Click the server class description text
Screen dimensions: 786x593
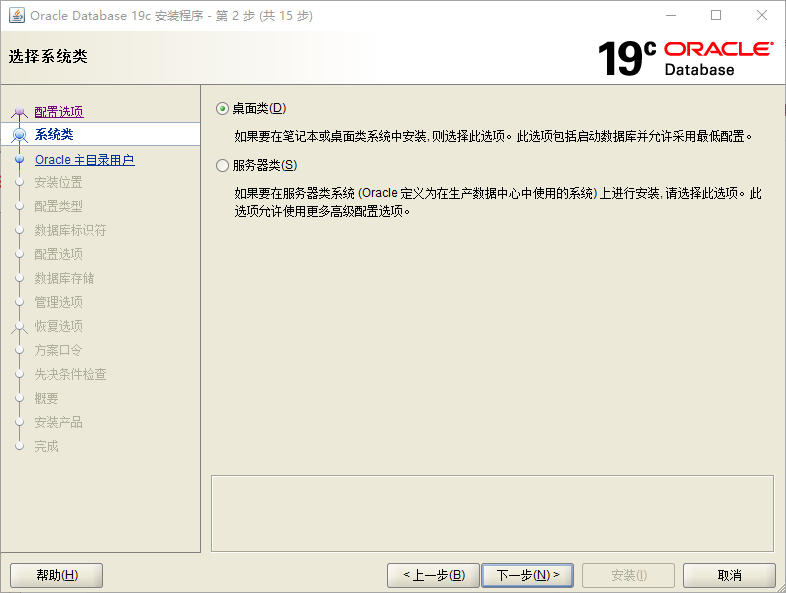pyautogui.click(x=498, y=202)
